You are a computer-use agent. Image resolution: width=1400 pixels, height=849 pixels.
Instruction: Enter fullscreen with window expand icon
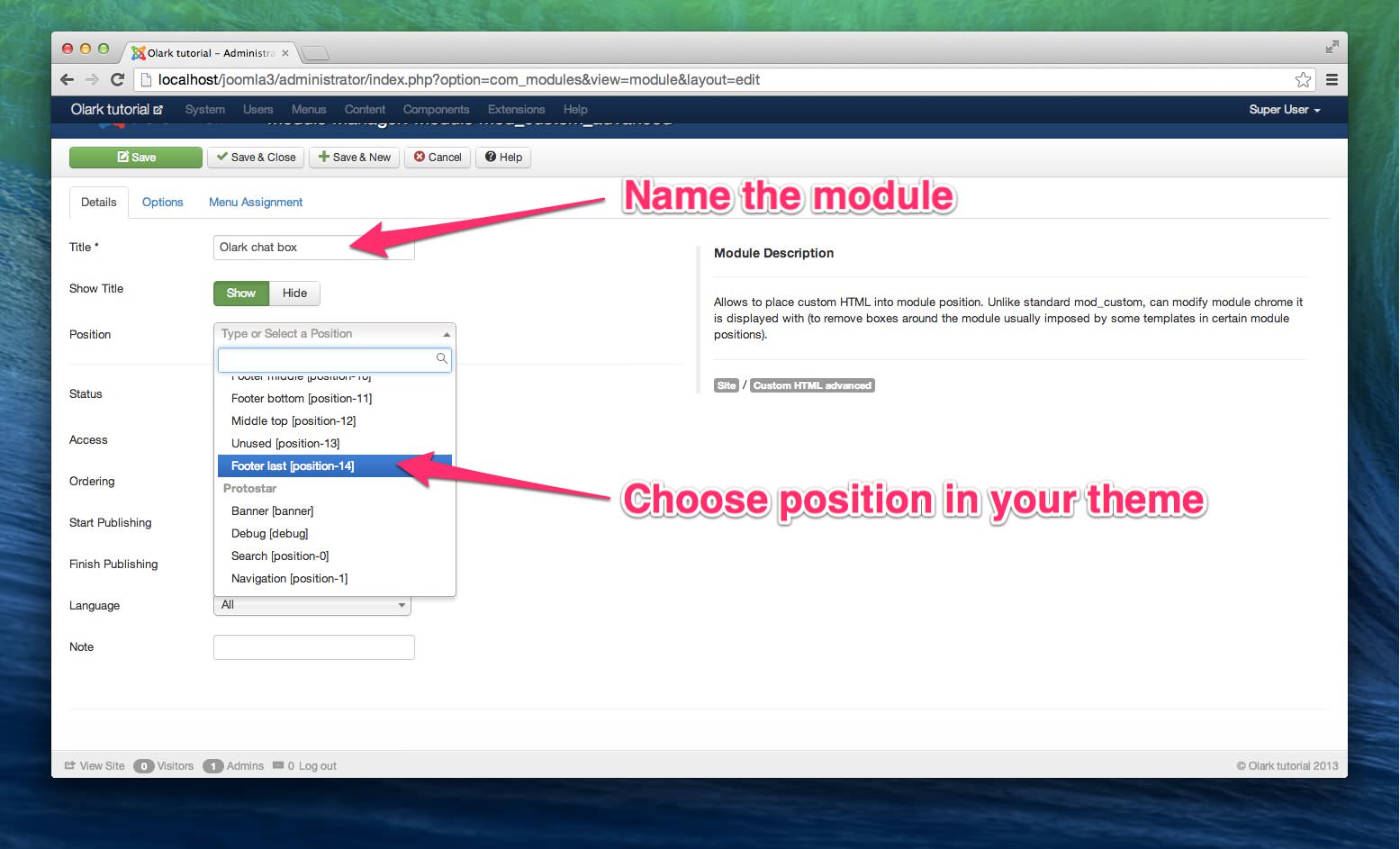[x=1332, y=48]
